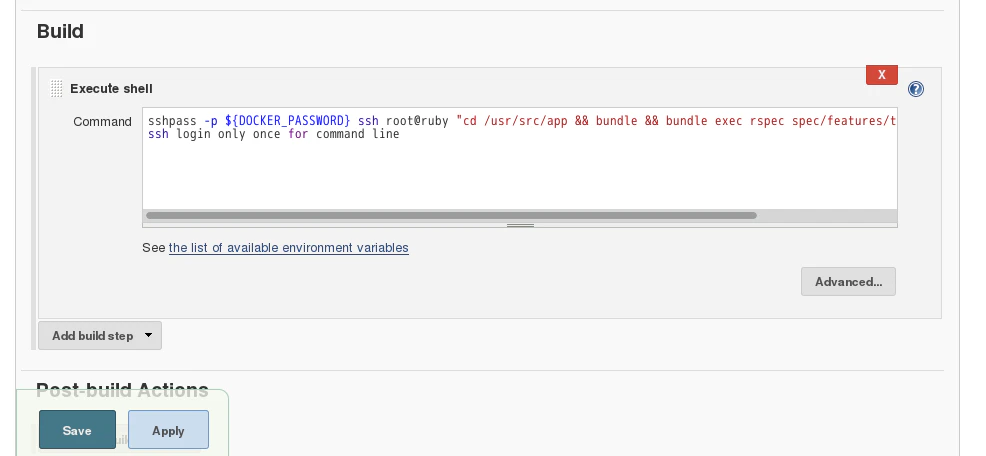Click the Execute shell step title
Screen dimensions: 986x456
(111, 89)
